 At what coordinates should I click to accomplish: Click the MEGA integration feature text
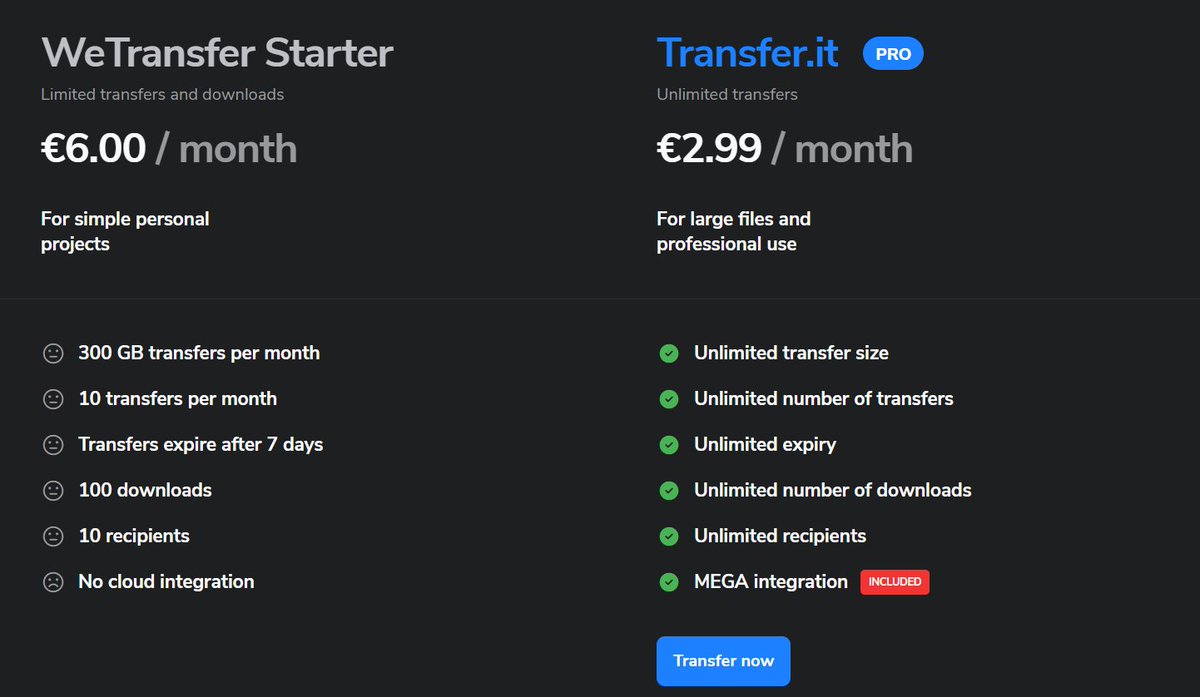pyautogui.click(x=771, y=581)
